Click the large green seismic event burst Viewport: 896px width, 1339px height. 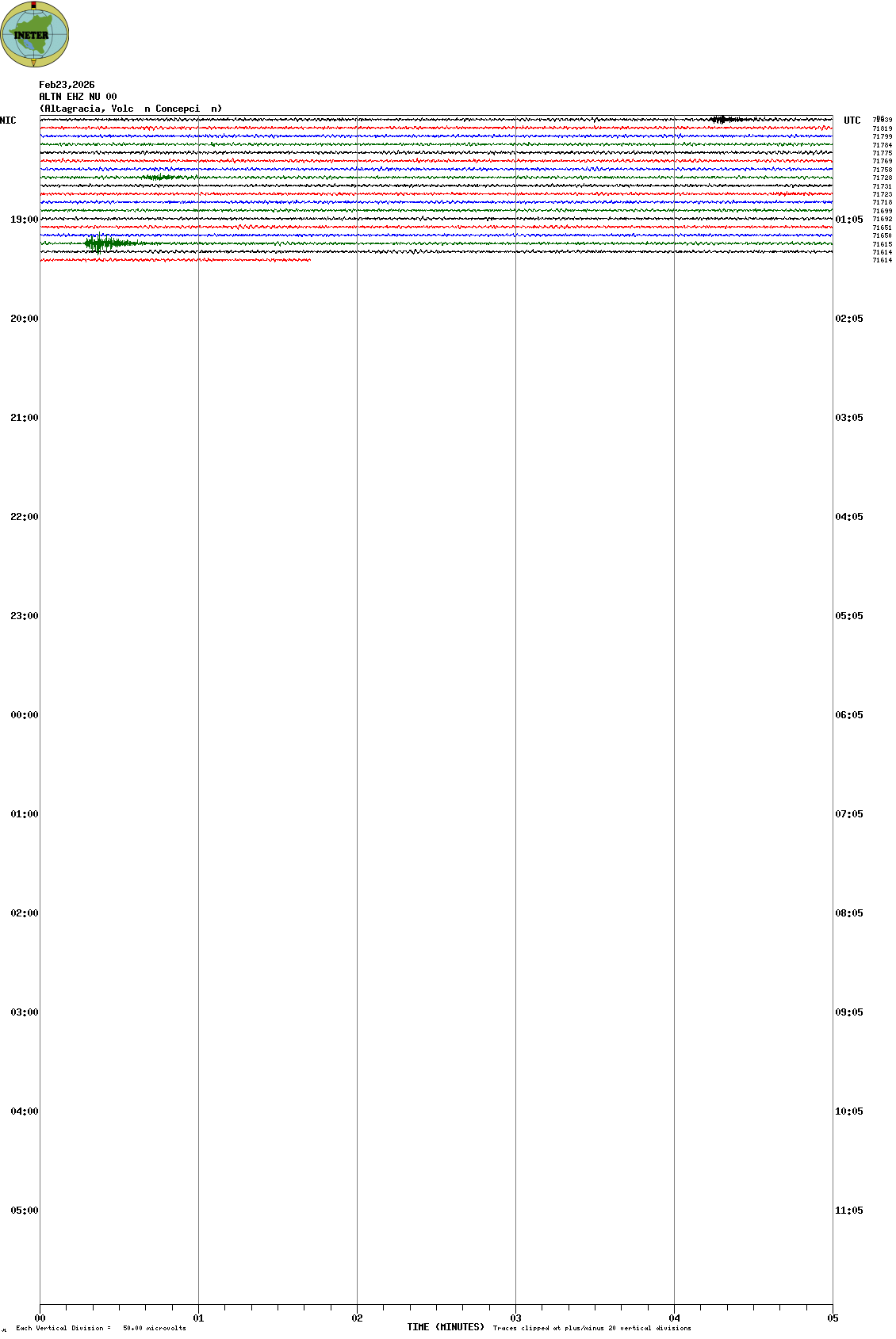tap(98, 243)
